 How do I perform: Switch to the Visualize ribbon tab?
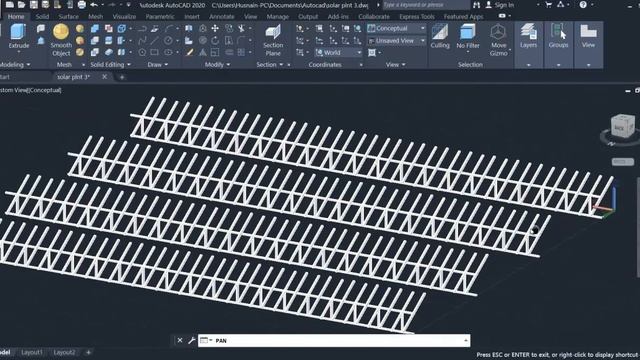[124, 17]
